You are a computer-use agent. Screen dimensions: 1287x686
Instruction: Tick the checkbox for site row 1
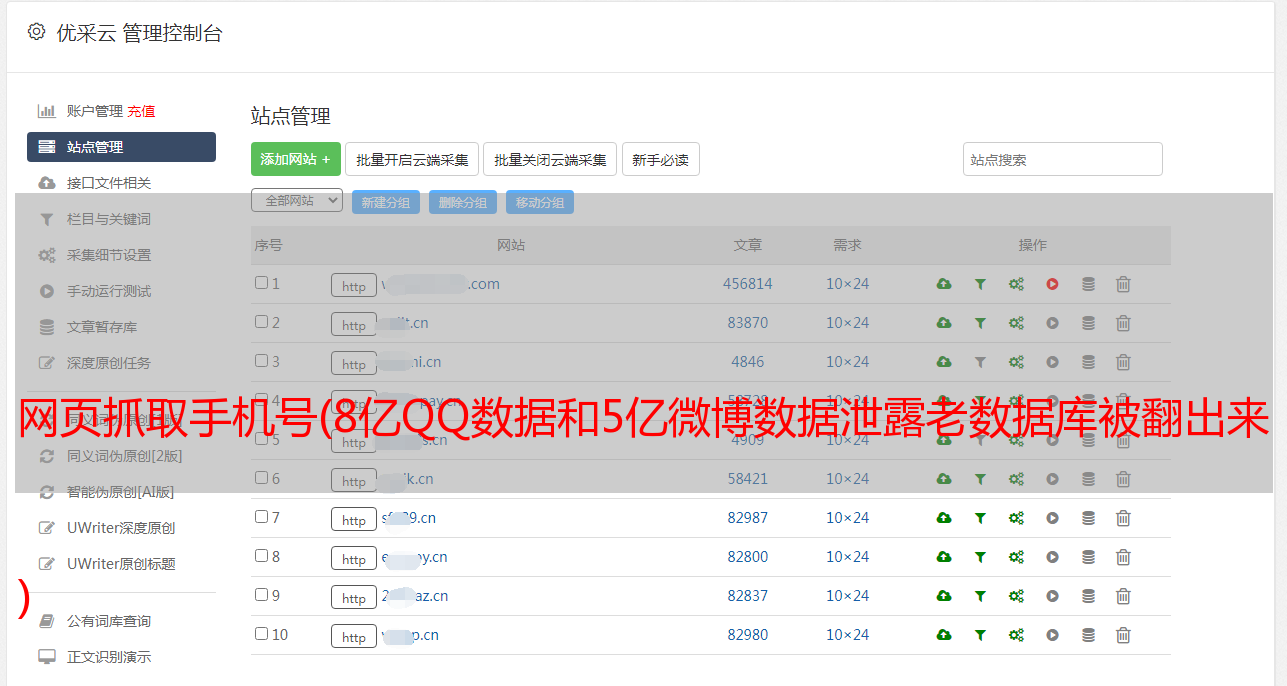click(x=261, y=283)
